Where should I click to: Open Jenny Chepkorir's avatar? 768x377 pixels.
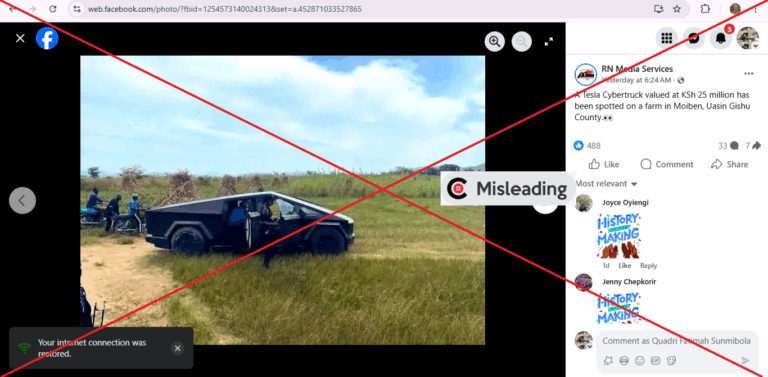coord(583,282)
